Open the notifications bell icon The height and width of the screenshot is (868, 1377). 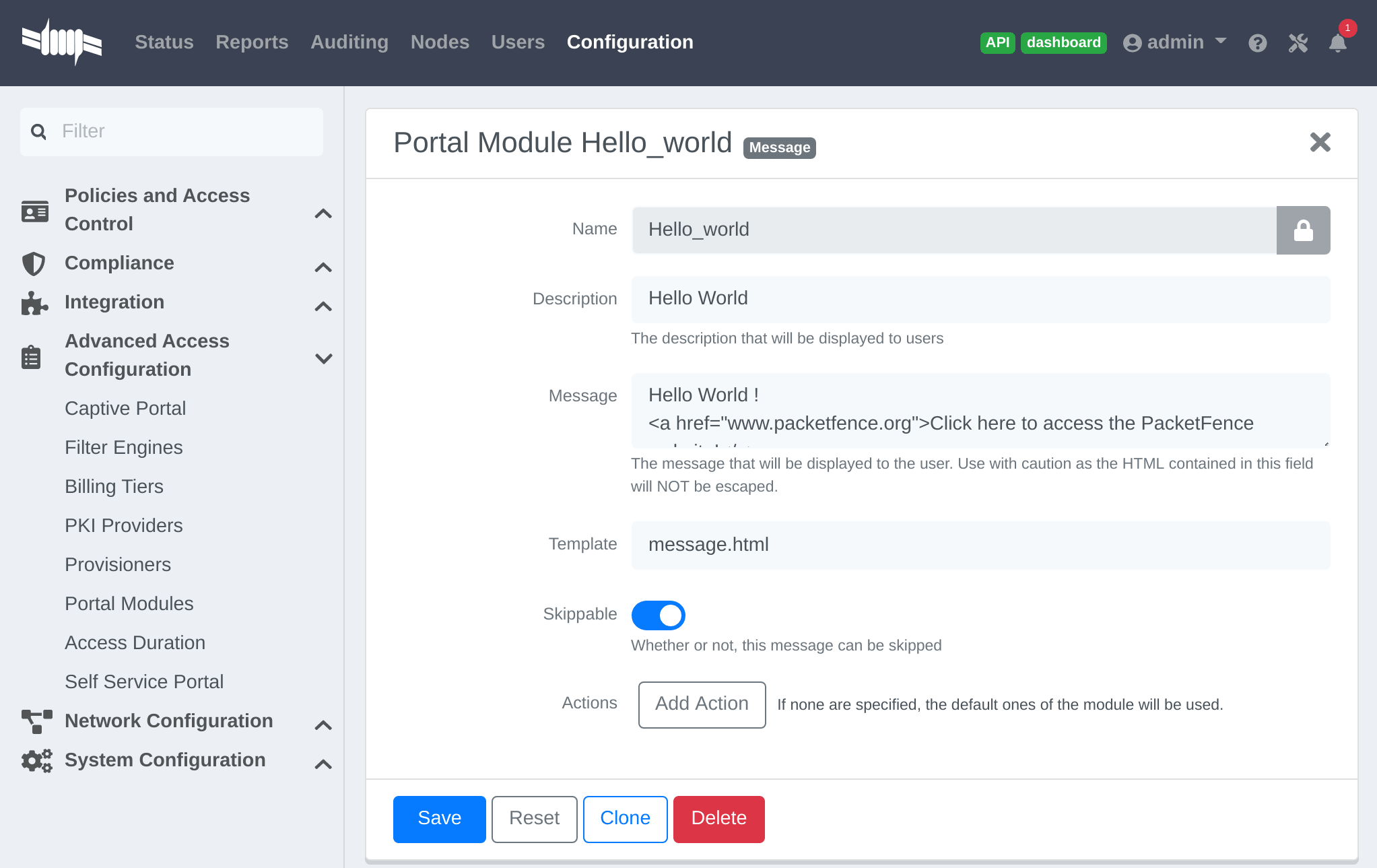1337,43
